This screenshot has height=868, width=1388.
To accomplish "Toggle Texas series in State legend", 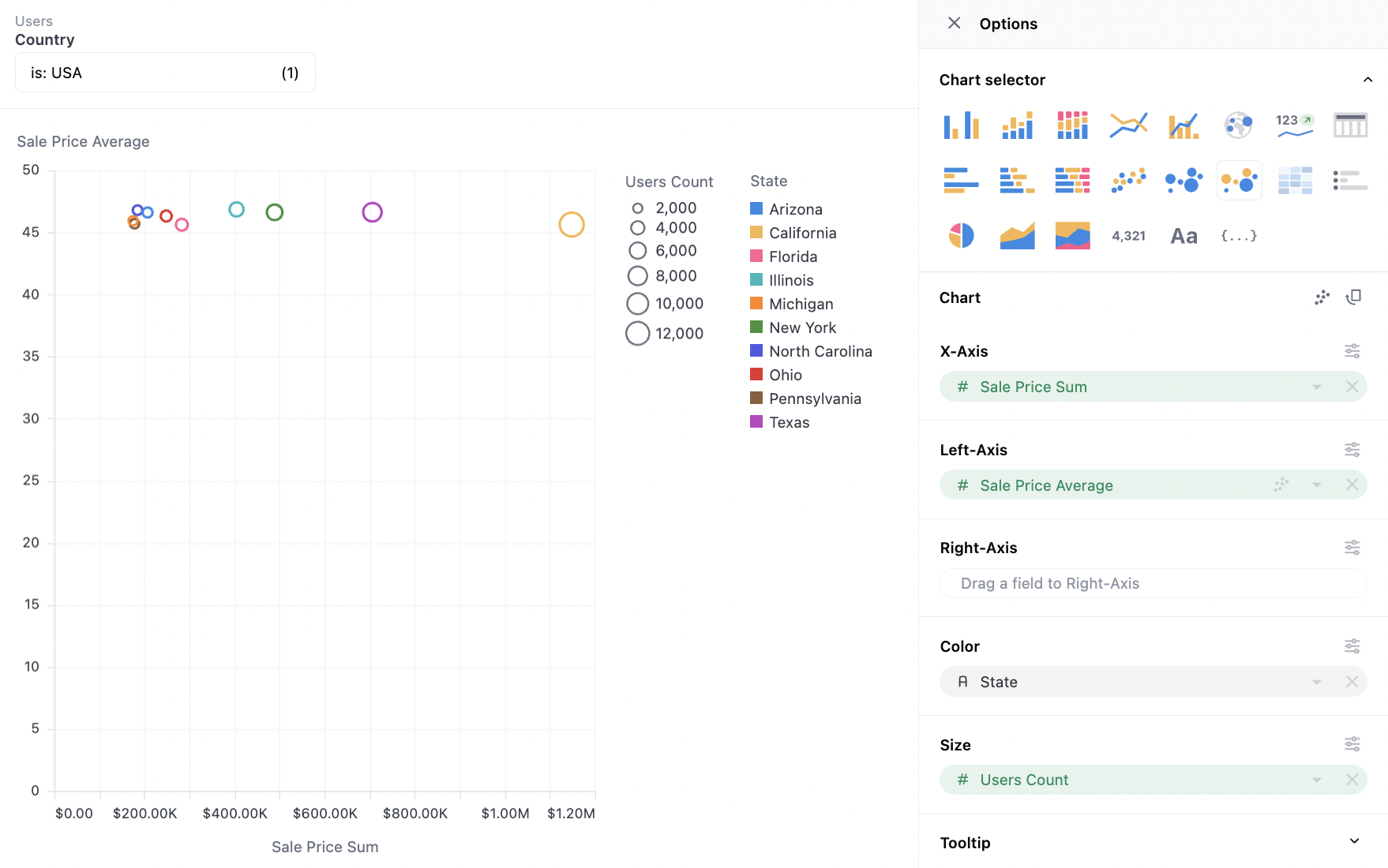I will tap(789, 422).
